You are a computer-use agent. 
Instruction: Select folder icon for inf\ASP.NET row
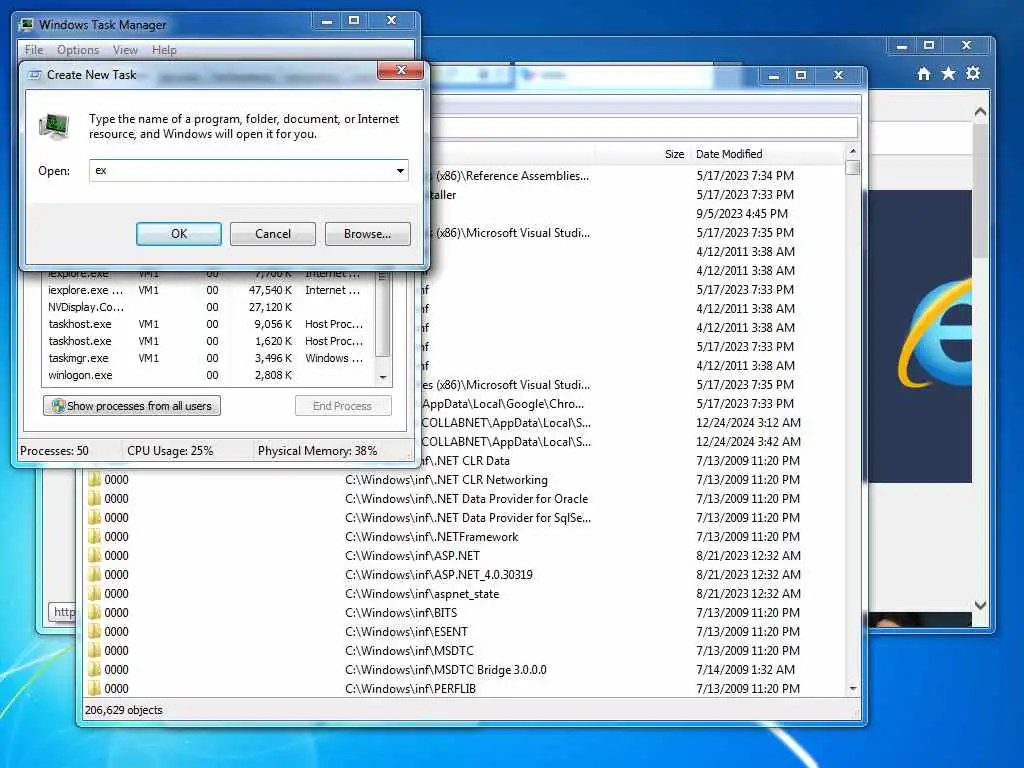point(94,555)
